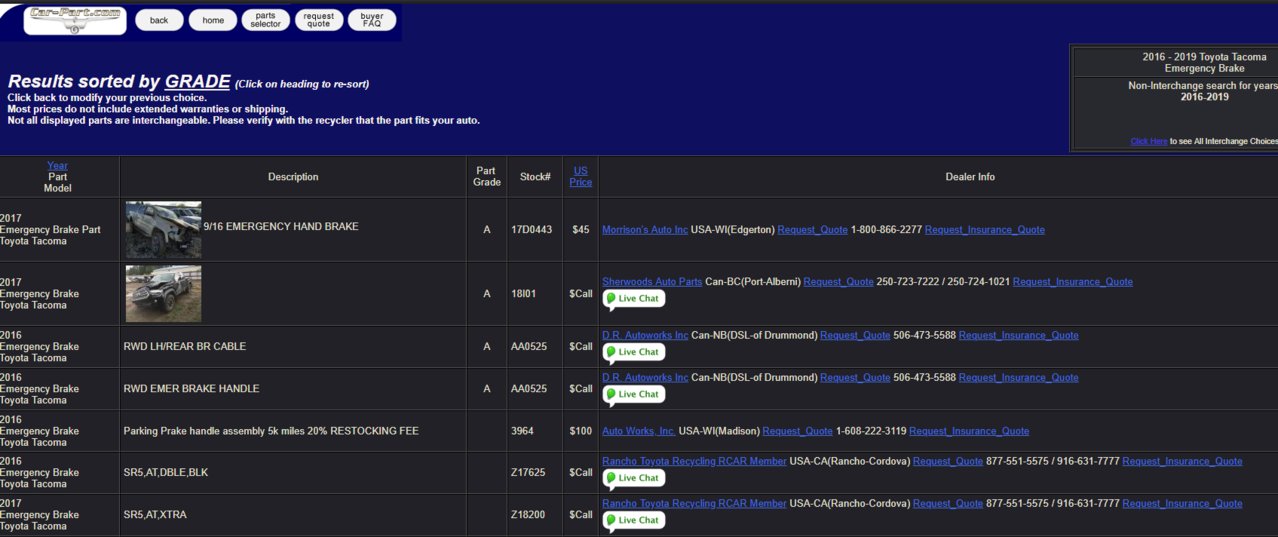Screen dimensions: 1278x537
Task: Open Click Here interchange choices link
Action: pos(1149,142)
